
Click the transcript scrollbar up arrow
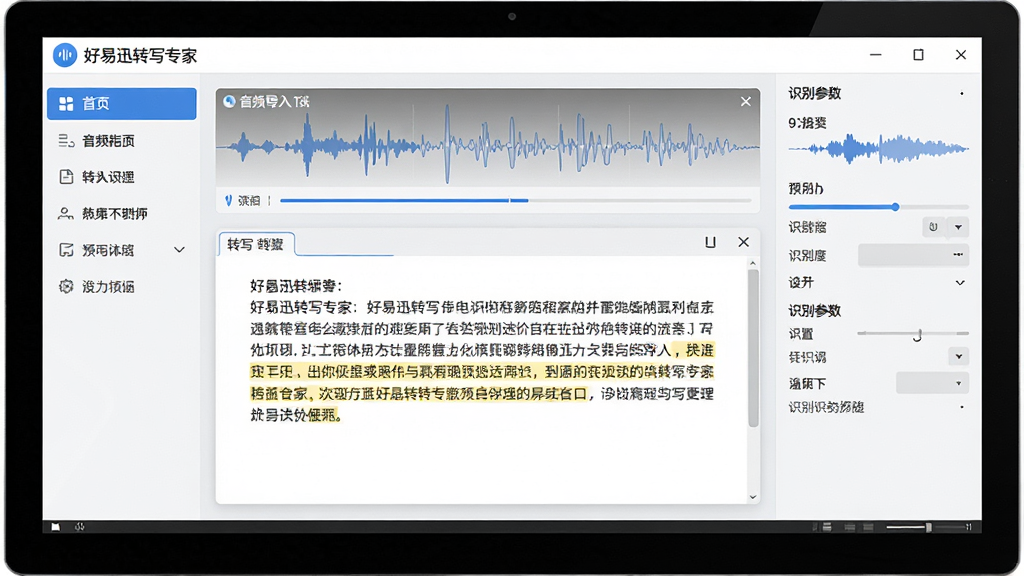(753, 263)
